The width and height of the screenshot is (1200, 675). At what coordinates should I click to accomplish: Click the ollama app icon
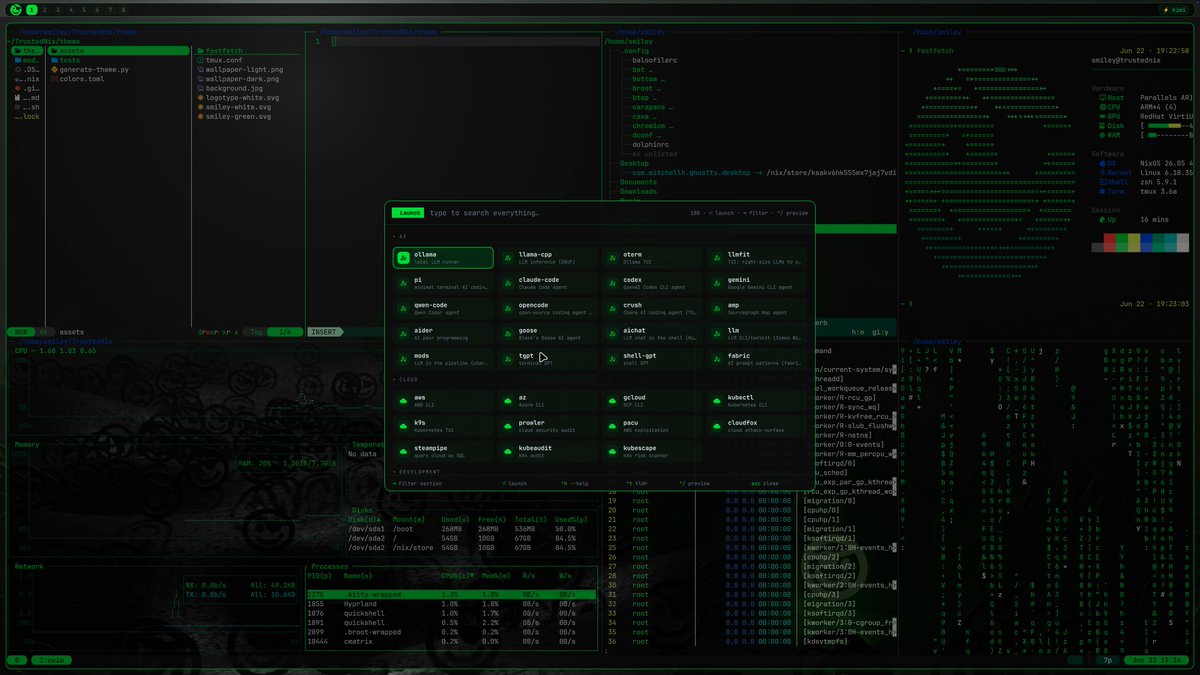403,258
